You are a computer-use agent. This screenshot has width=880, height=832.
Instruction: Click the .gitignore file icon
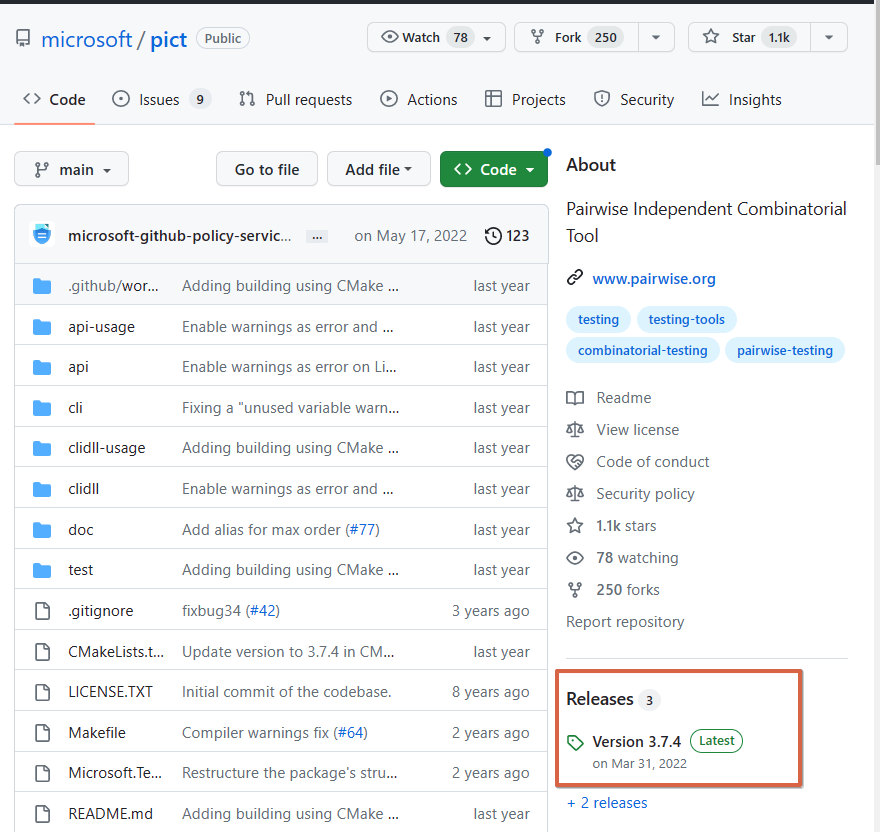click(x=43, y=611)
